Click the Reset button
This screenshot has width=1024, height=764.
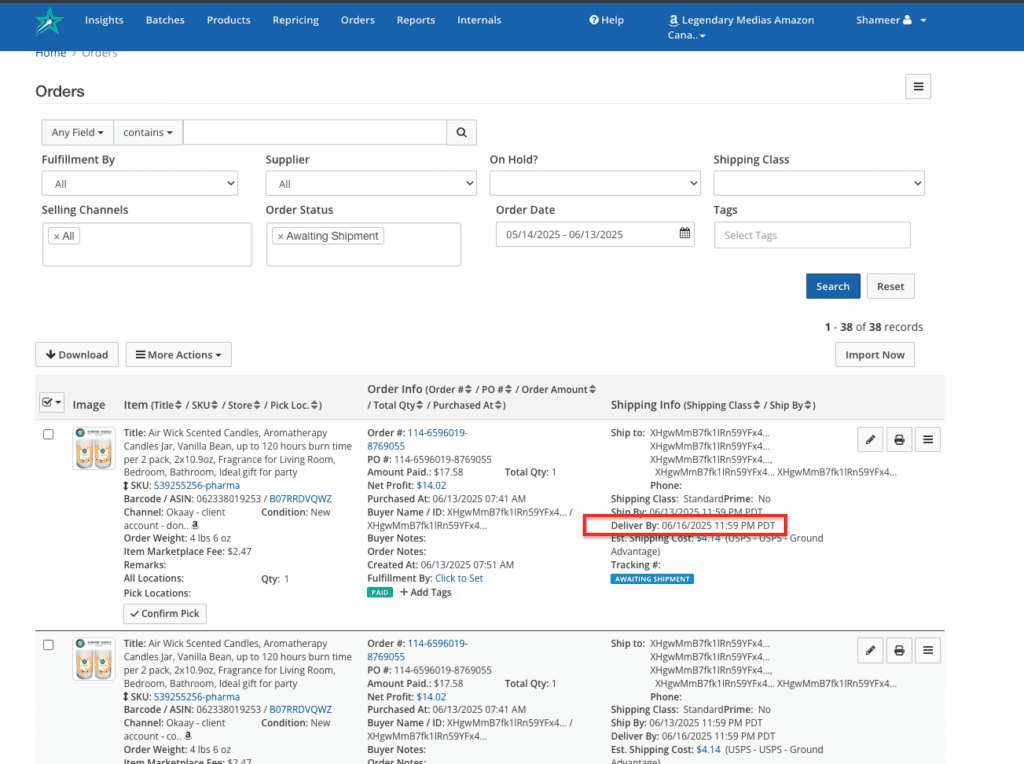(x=890, y=286)
